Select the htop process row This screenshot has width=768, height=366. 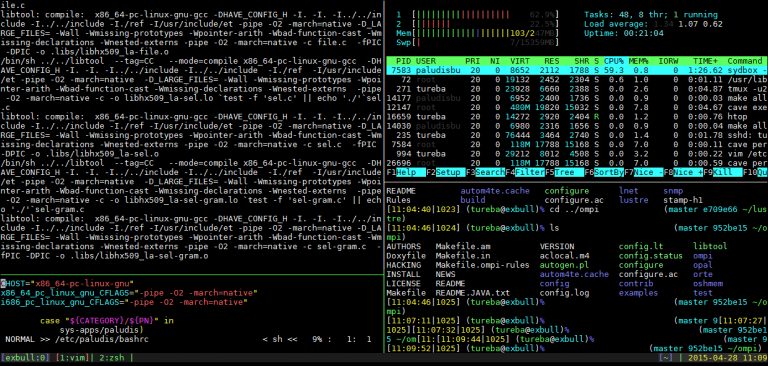point(577,117)
